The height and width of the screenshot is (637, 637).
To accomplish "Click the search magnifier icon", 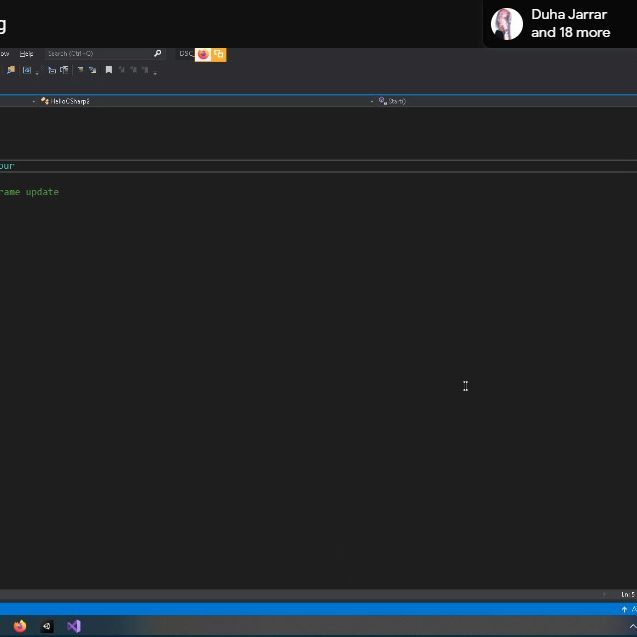I will [158, 53].
